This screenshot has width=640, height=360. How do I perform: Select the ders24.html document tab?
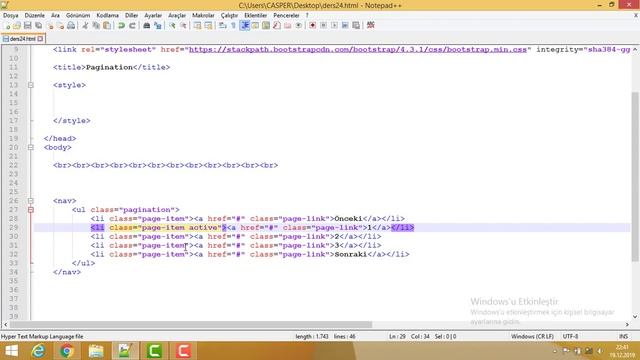[x=22, y=39]
